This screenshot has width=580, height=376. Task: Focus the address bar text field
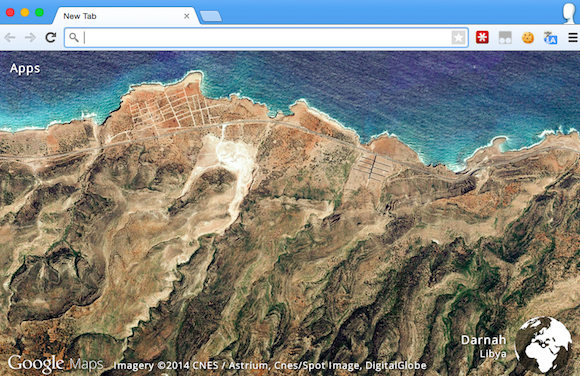click(266, 37)
